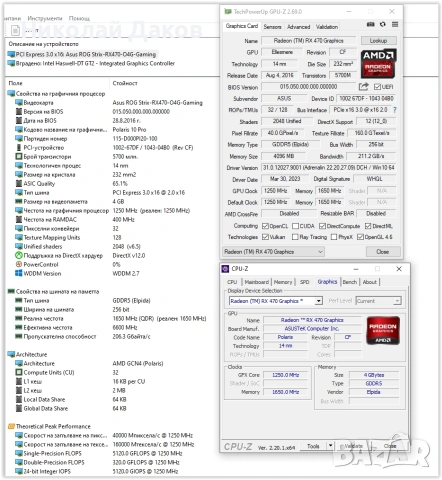Click the Driver Version text field
Viewport: 442px width, 480px height.
329,168
